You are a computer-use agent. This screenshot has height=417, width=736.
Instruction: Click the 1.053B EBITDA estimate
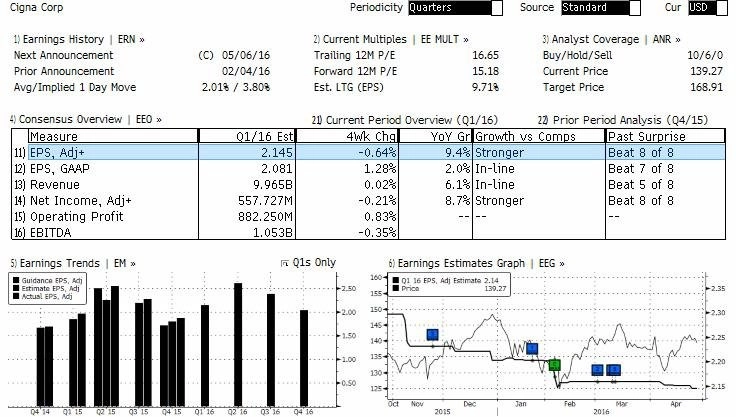tap(273, 232)
